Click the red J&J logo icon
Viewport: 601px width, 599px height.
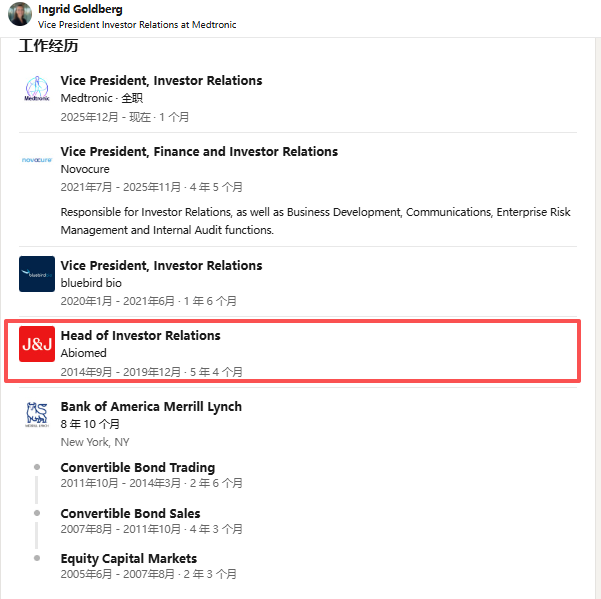point(36,344)
